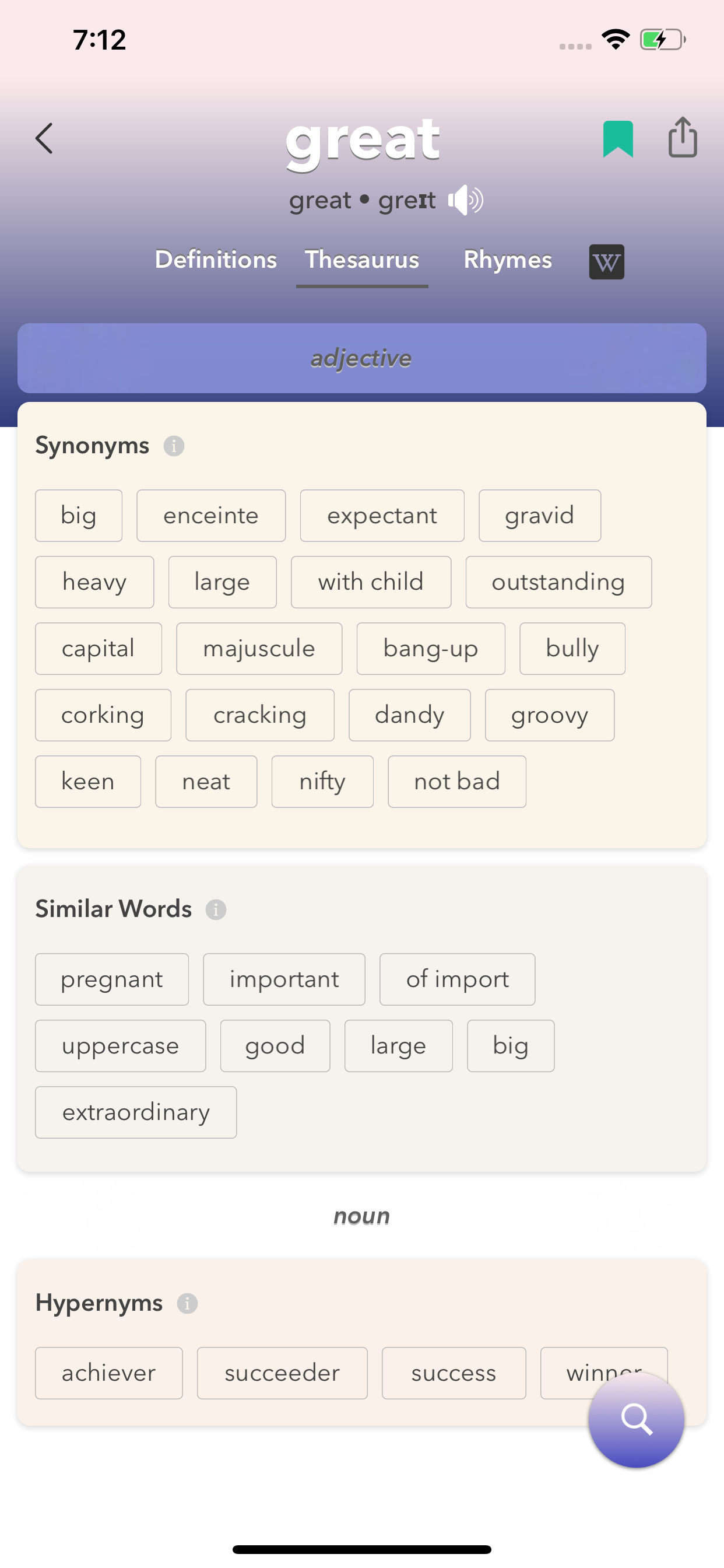Open the synonym "outstanding"

coord(558,583)
